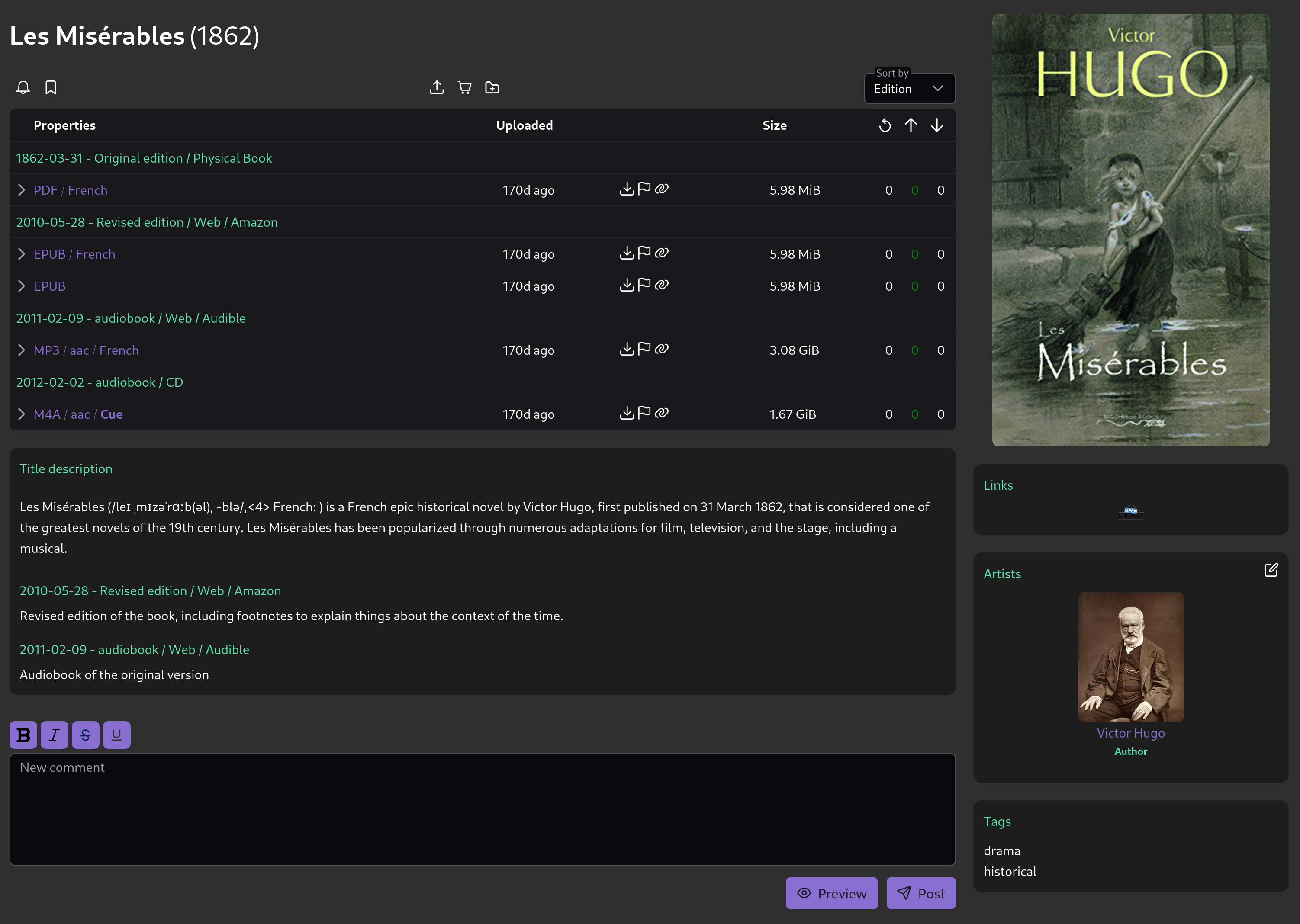The height and width of the screenshot is (924, 1300).
Task: Click the Post button
Action: [920, 893]
